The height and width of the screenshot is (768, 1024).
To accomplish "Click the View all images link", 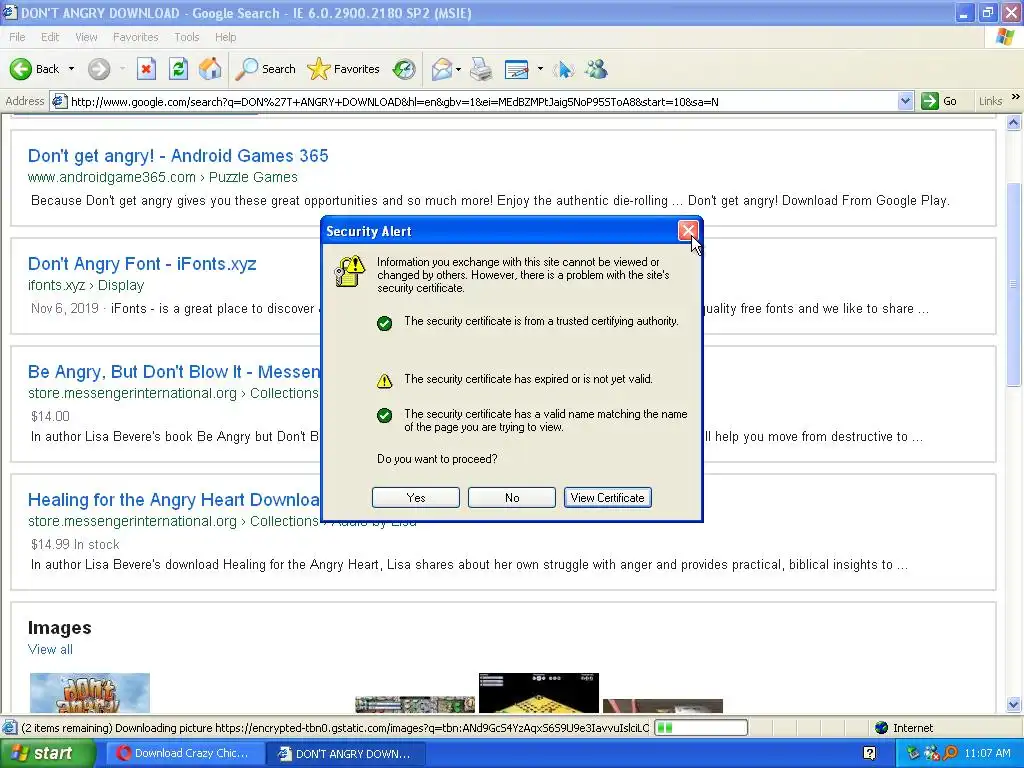I will 50,649.
